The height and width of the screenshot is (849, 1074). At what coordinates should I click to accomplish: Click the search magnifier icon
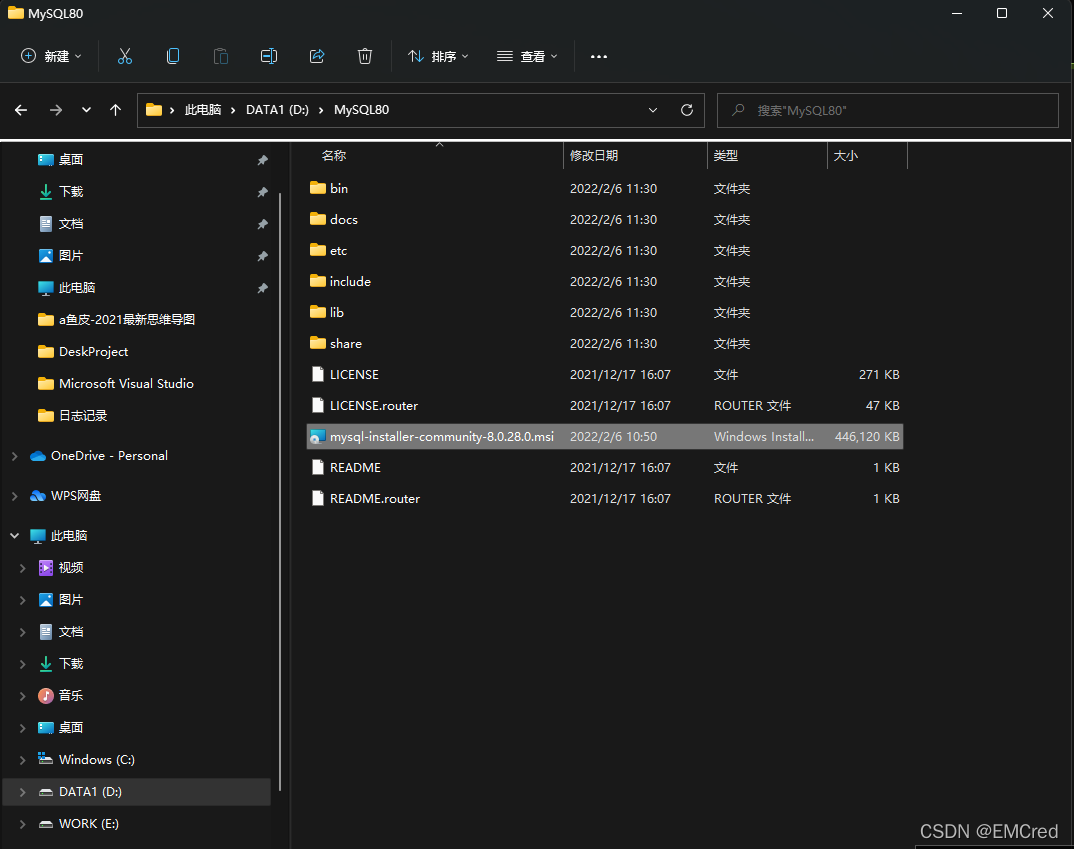click(738, 110)
